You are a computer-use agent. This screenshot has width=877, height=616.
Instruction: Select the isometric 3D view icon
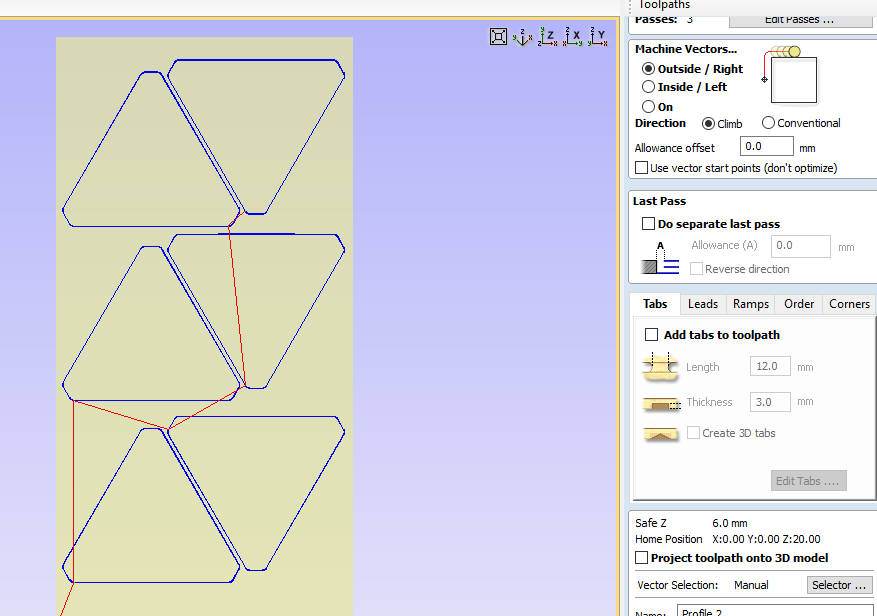(522, 37)
